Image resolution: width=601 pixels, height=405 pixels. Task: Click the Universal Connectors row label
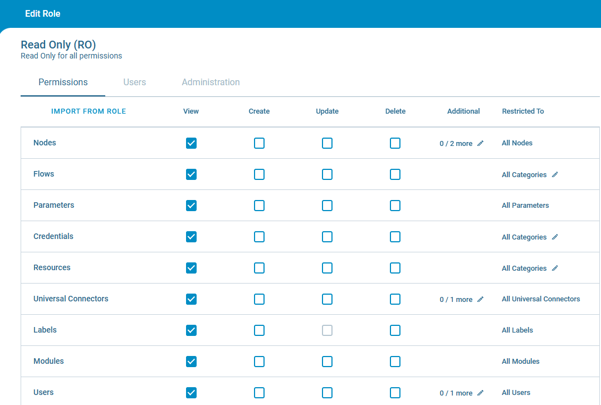click(x=70, y=299)
